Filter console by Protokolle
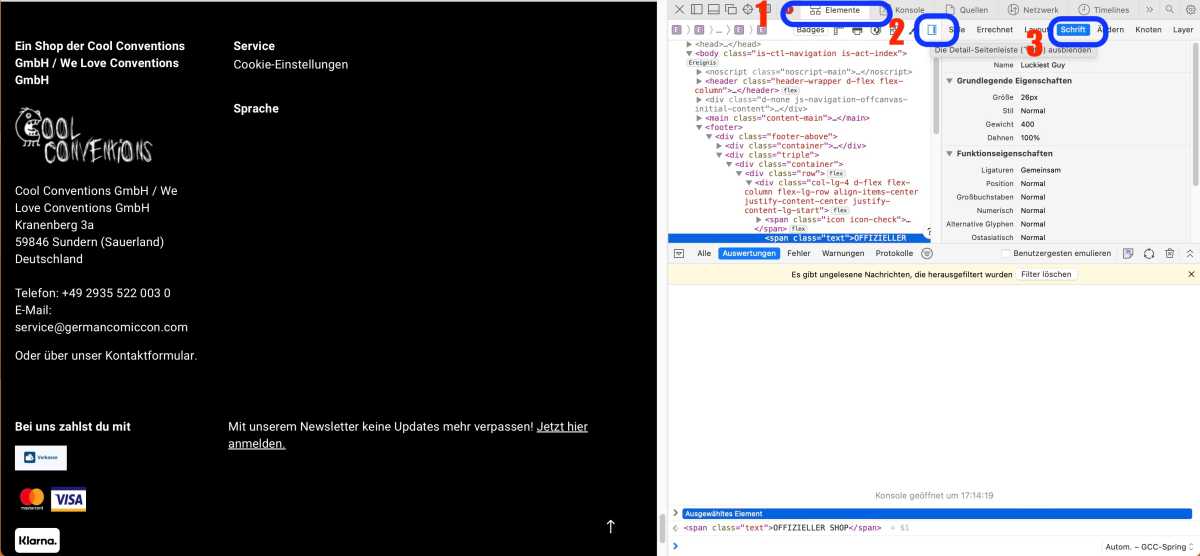The height and width of the screenshot is (556, 1200). point(894,253)
